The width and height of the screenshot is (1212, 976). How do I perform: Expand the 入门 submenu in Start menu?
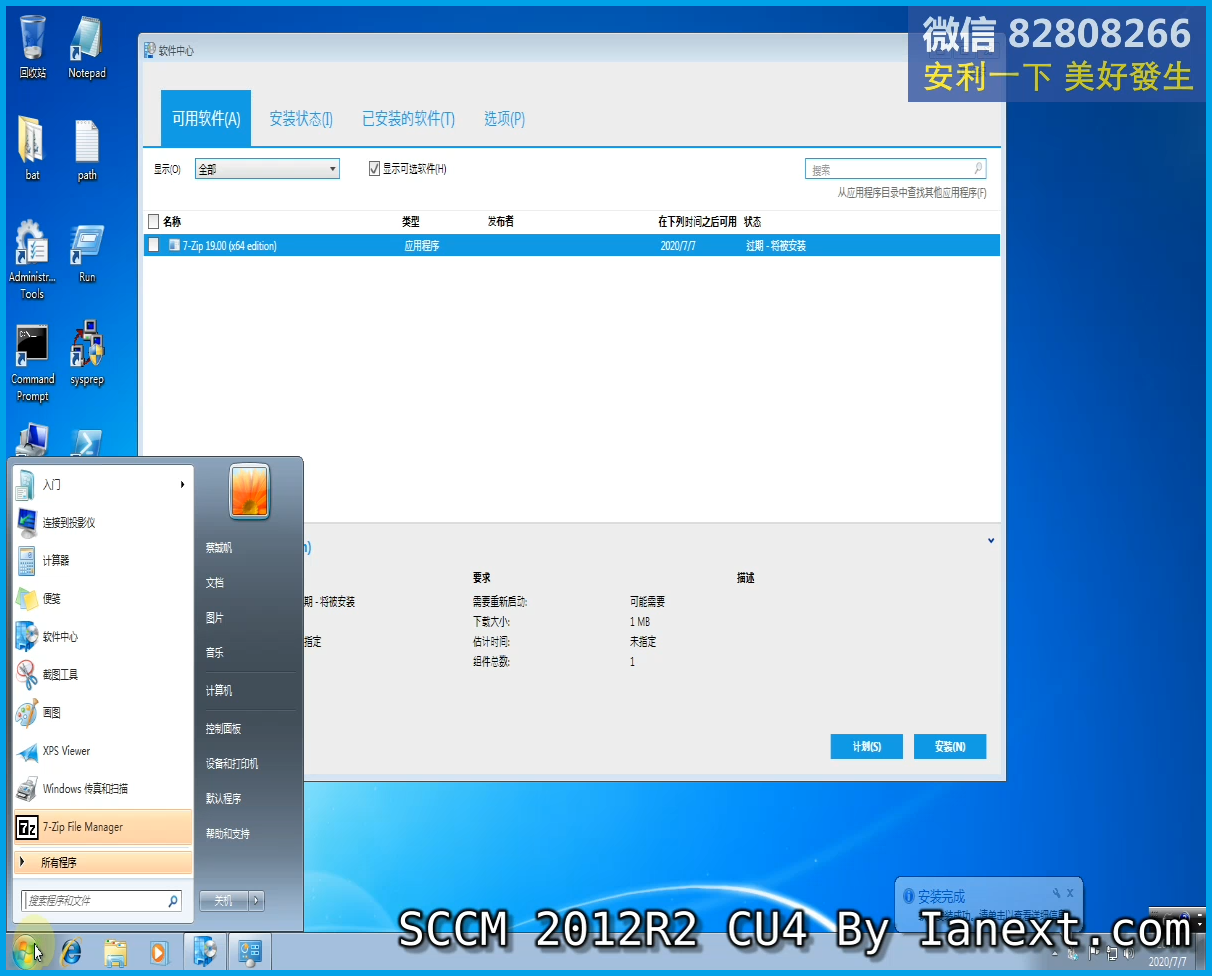click(x=102, y=484)
